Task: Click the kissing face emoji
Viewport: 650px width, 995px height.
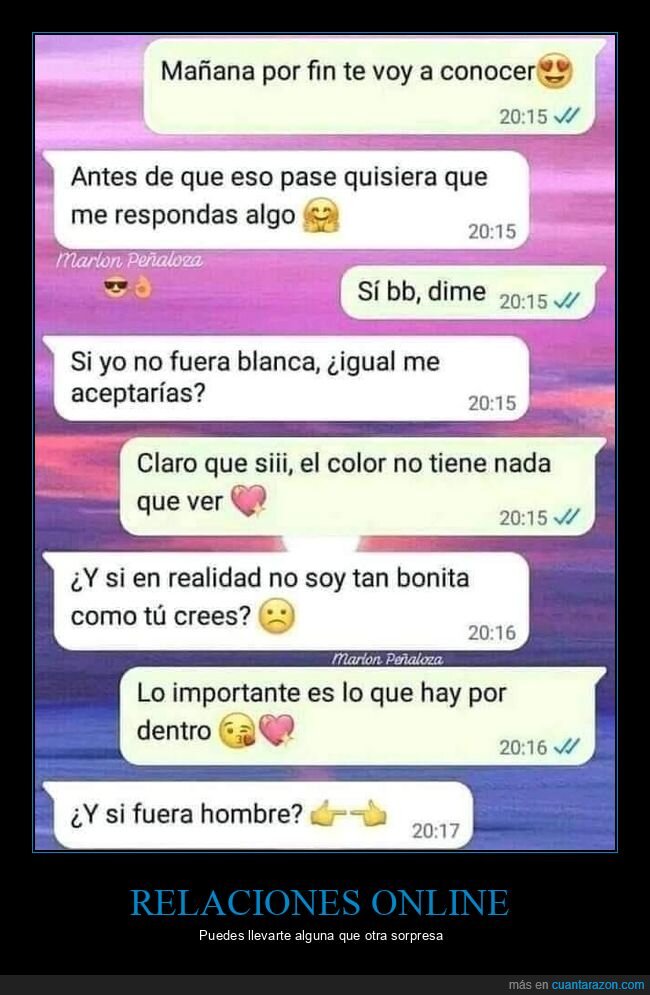Action: 237,731
